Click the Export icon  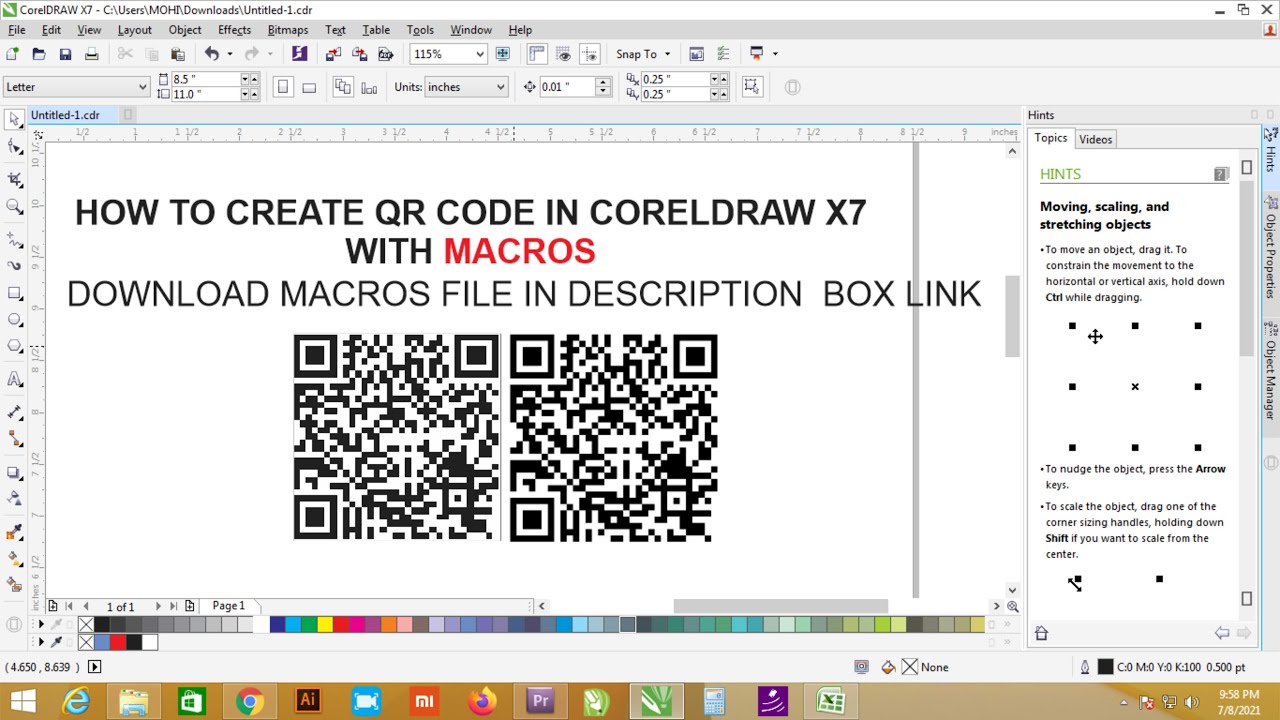(x=359, y=54)
